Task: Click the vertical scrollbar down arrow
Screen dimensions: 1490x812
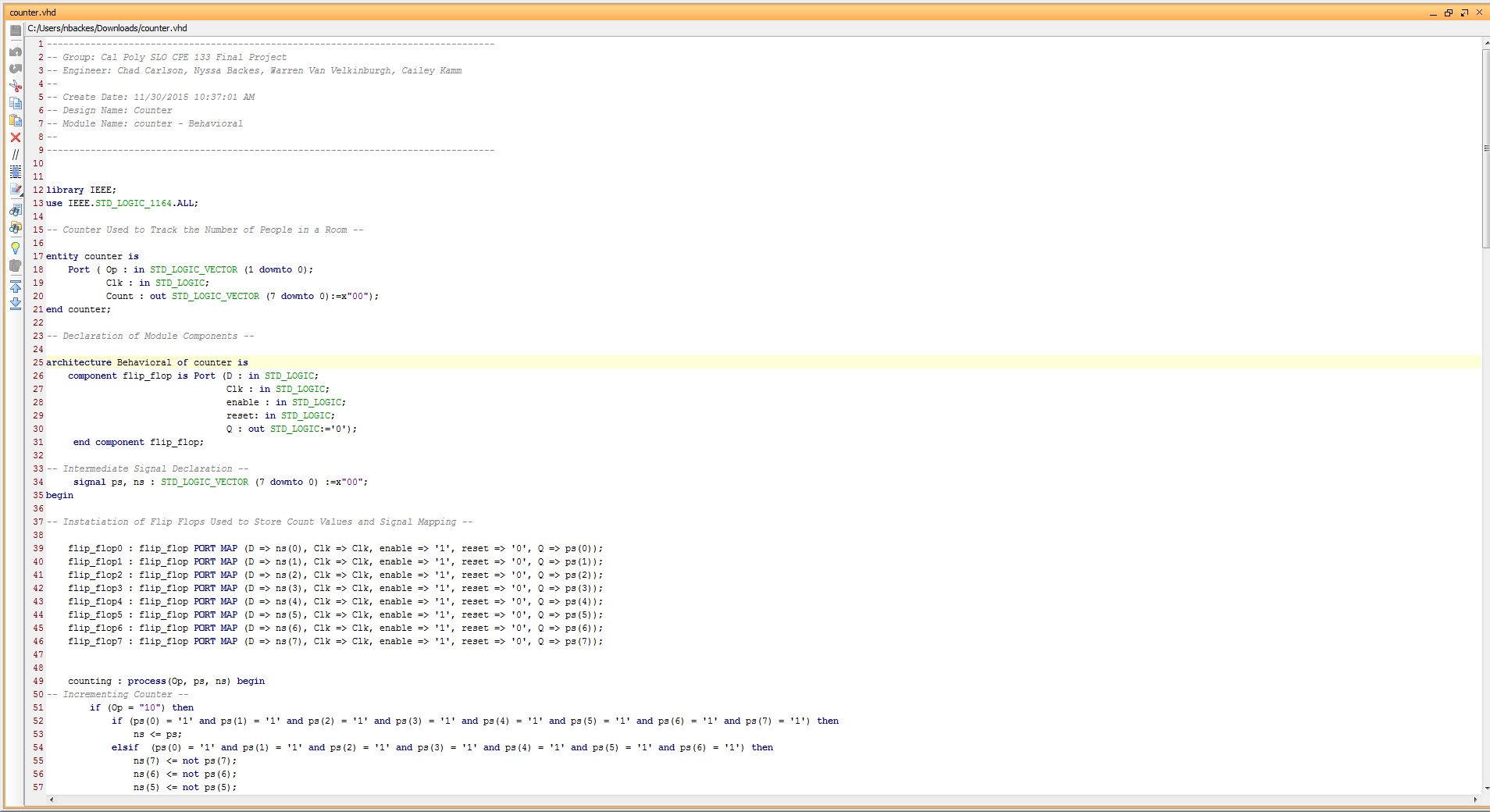Action: point(1485,789)
